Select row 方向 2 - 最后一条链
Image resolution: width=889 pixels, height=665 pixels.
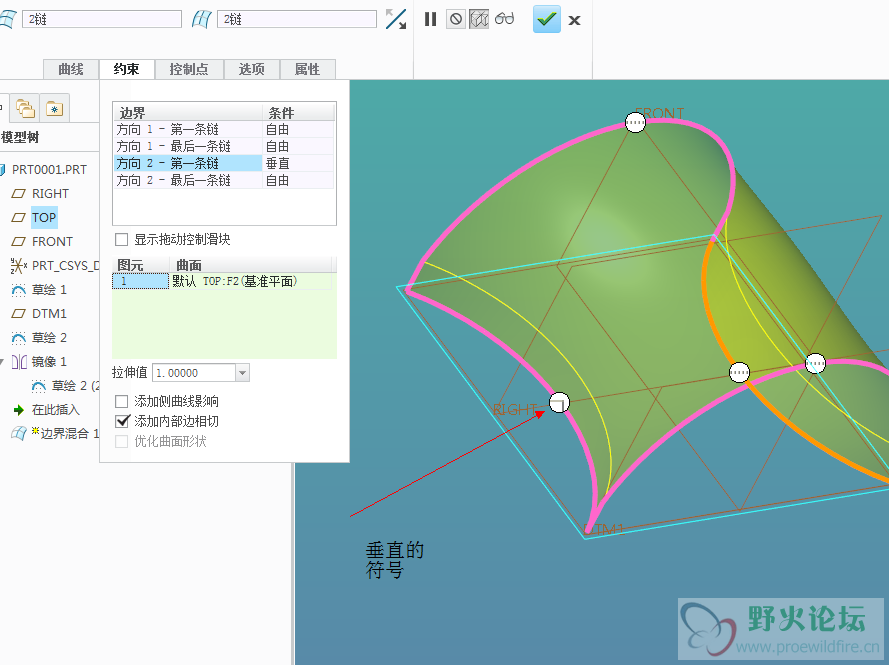(x=225, y=180)
